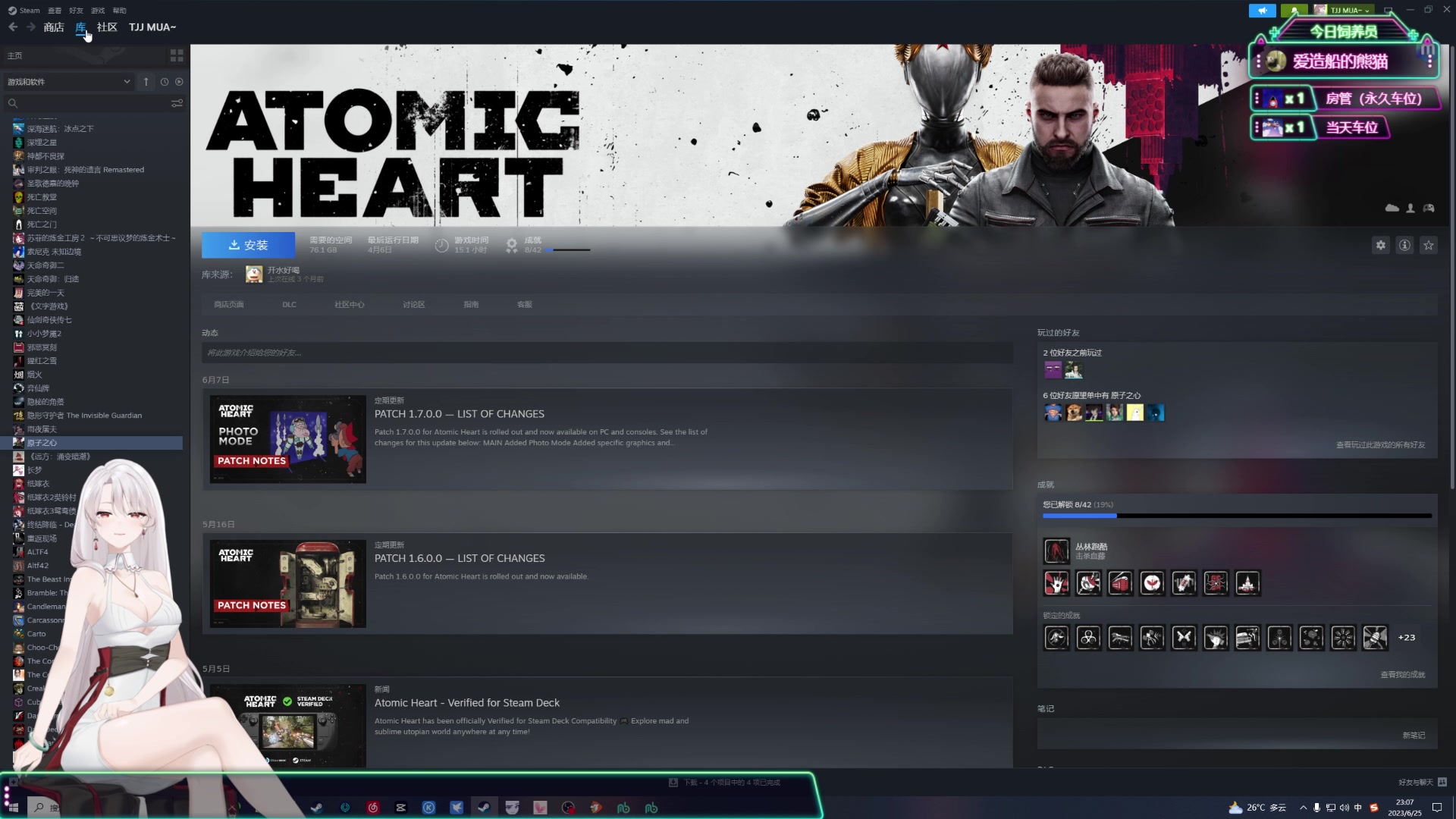
Task: Show hidden system tray icons chevron
Action: pyautogui.click(x=1303, y=808)
